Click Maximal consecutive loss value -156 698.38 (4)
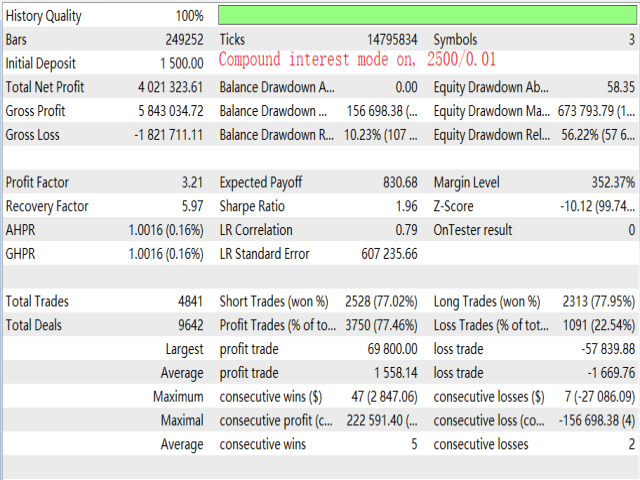This screenshot has height=480, width=640. tap(597, 420)
